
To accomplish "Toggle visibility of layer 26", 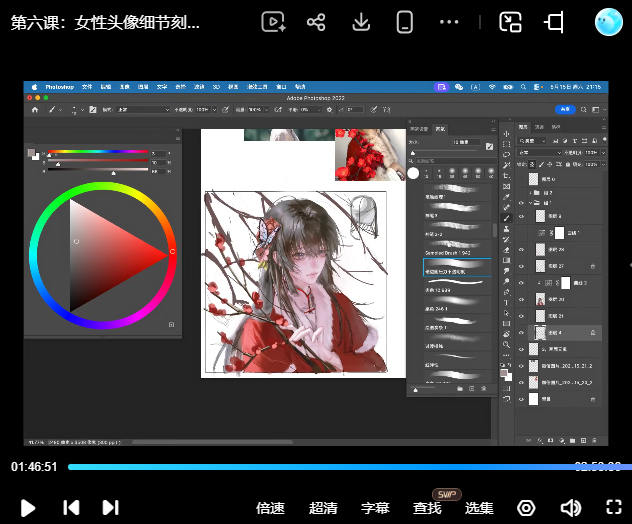I will click(521, 250).
